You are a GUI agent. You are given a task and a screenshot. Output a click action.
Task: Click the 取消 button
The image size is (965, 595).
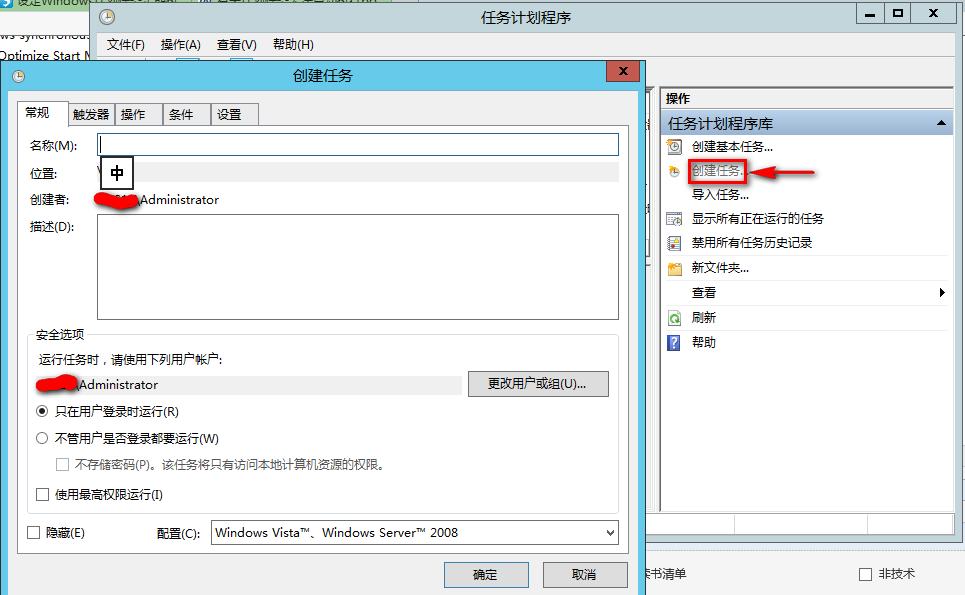(x=585, y=575)
